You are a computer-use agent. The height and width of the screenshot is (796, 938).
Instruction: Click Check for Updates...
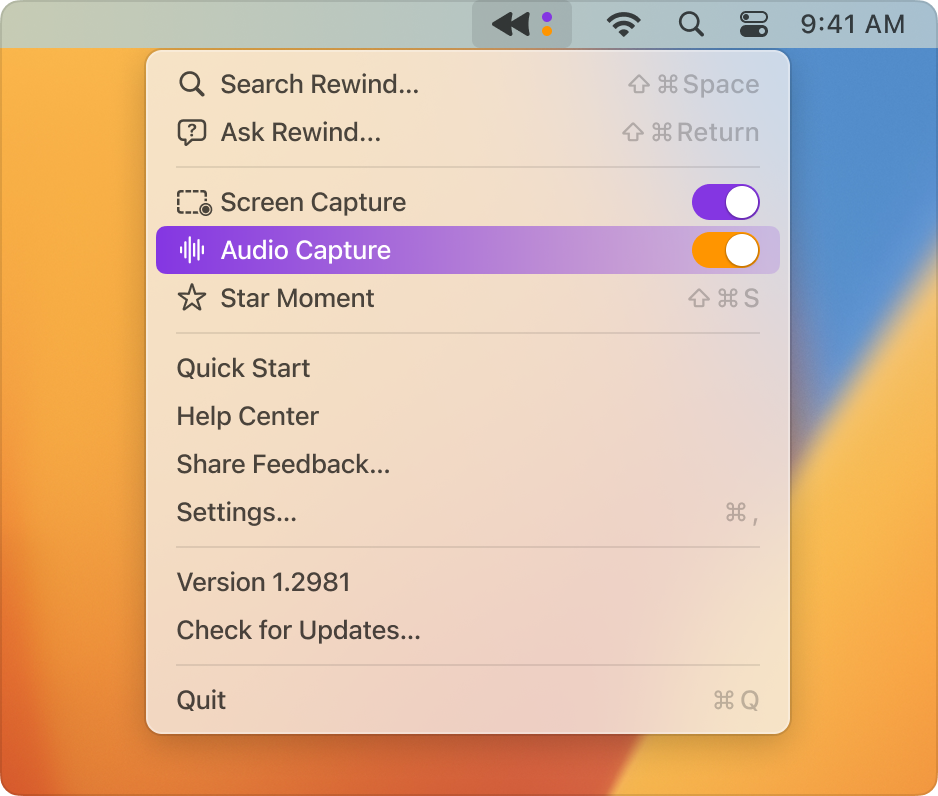(x=298, y=630)
